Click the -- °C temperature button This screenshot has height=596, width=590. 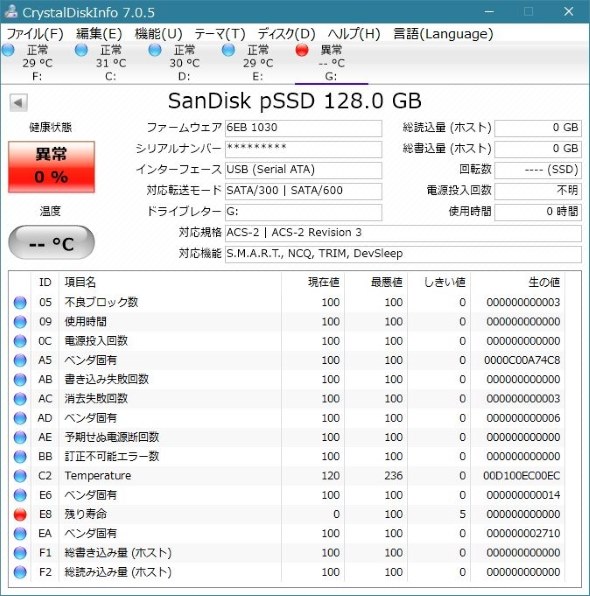pos(51,243)
